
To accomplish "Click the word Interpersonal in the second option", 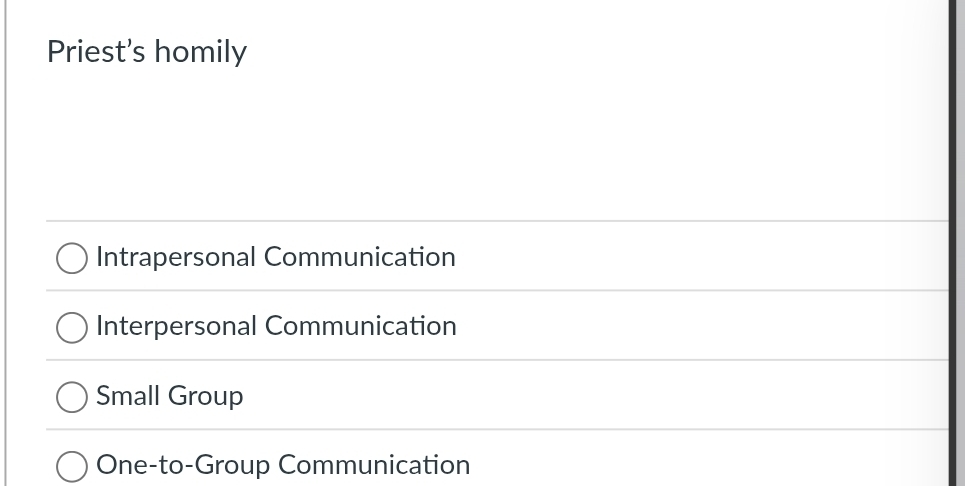I will click(177, 326).
